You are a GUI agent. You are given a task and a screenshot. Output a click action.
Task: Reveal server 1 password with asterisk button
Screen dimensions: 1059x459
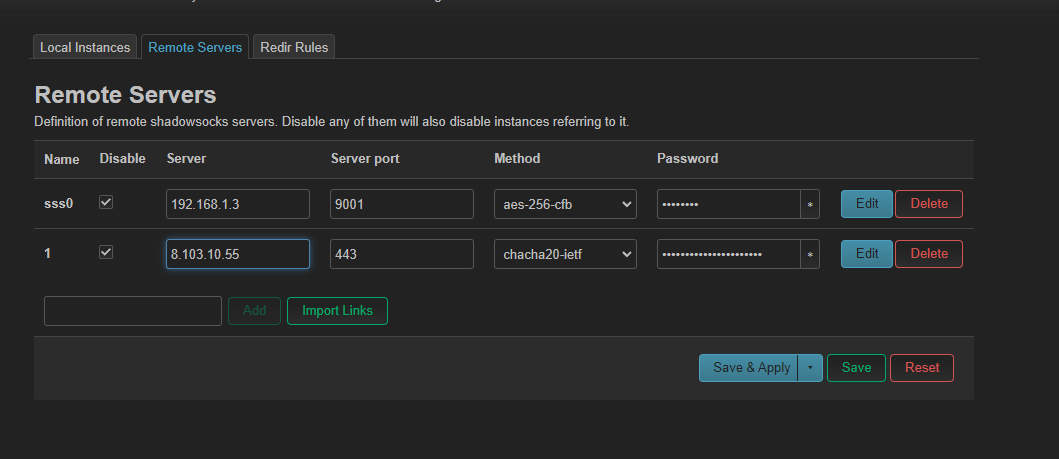(810, 254)
